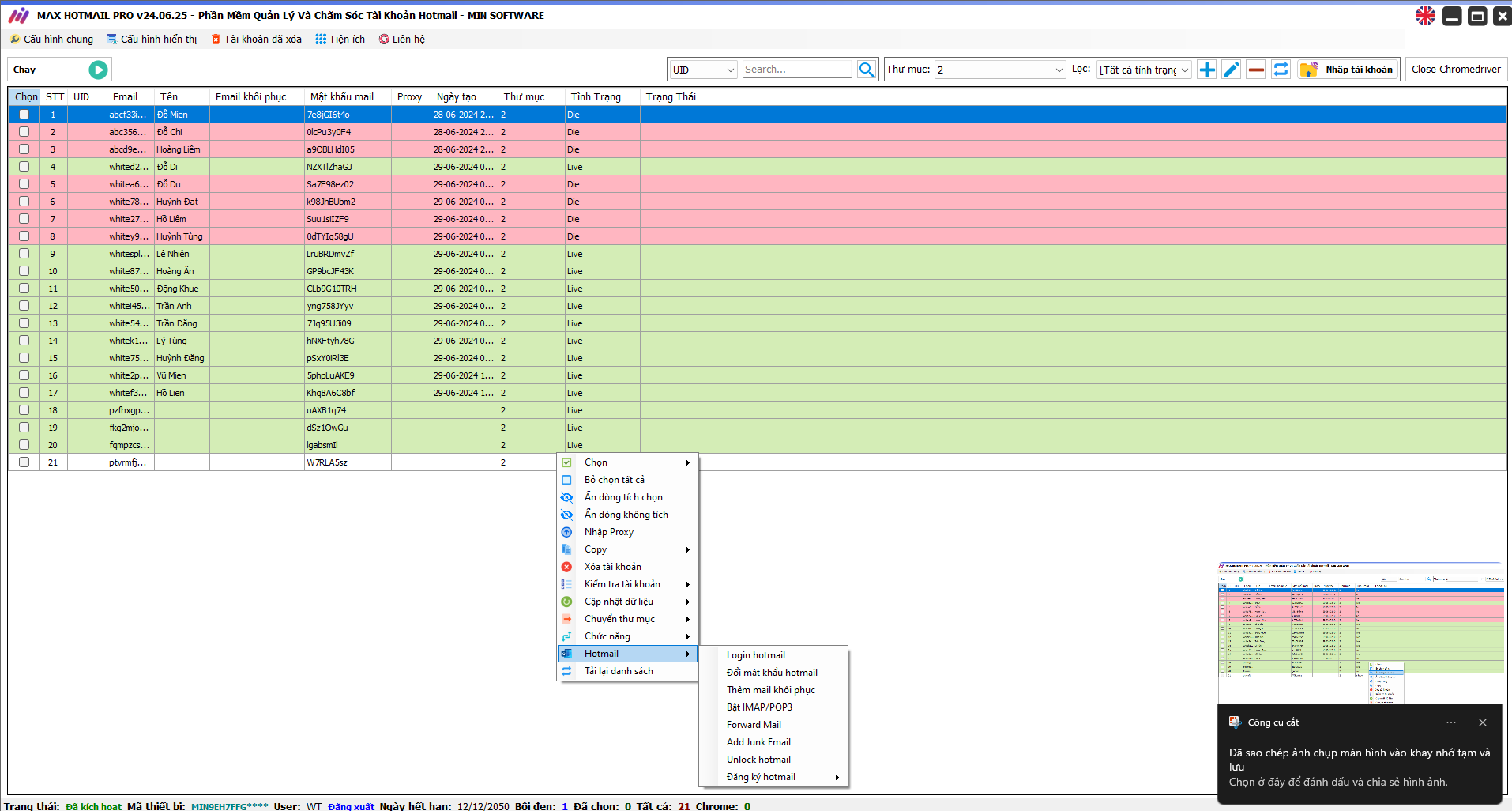Check the box for row 13 Trần Đăng
This screenshot has height=811, width=1512.
(24, 323)
